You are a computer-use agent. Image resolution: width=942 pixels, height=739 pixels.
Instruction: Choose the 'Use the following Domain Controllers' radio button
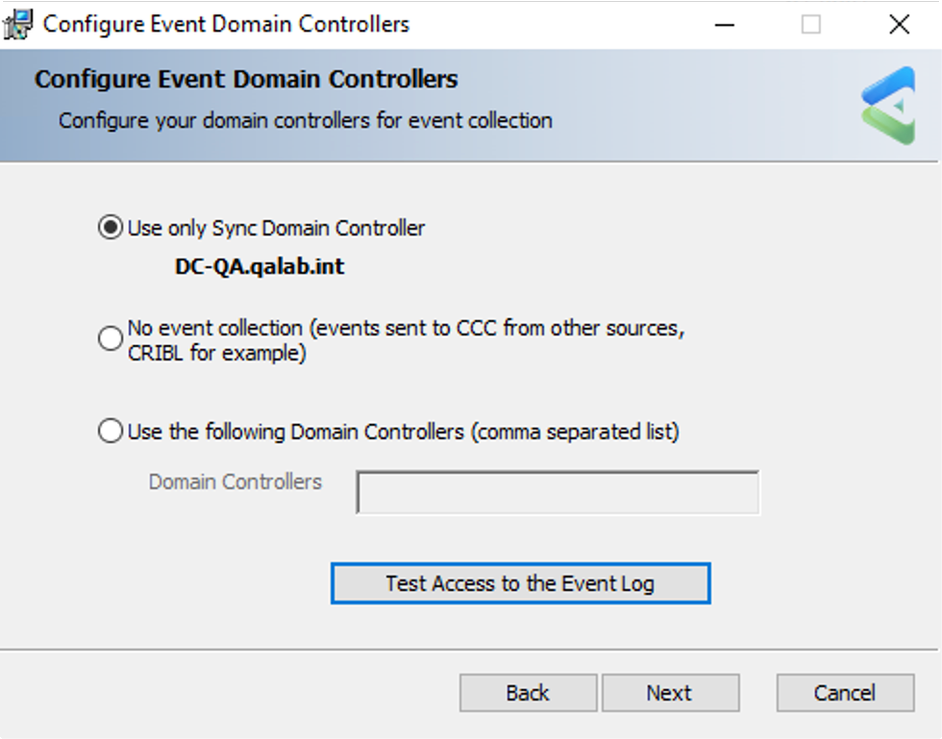(111, 431)
